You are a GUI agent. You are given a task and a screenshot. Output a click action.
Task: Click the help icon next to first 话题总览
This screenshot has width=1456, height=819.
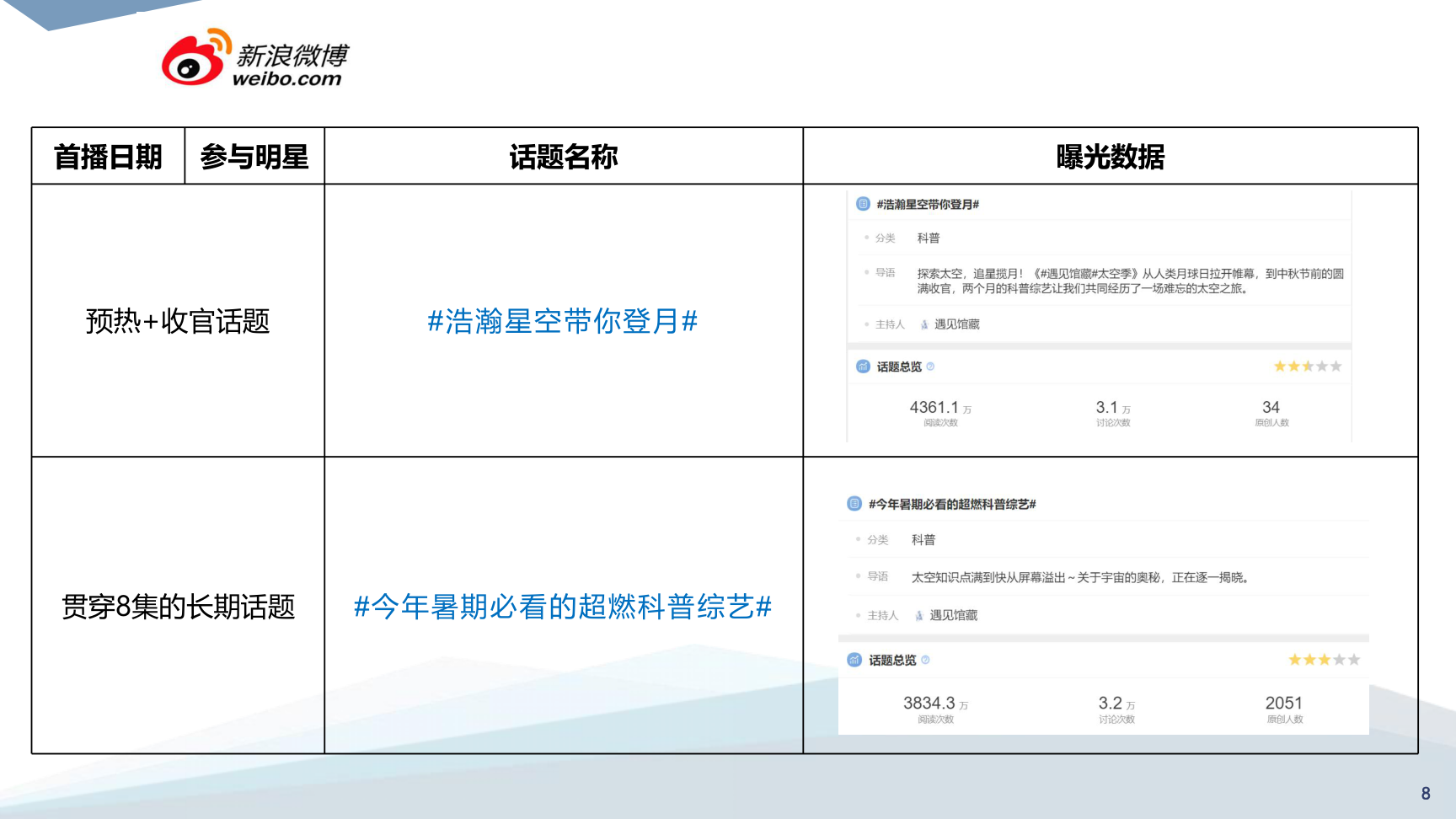click(930, 367)
